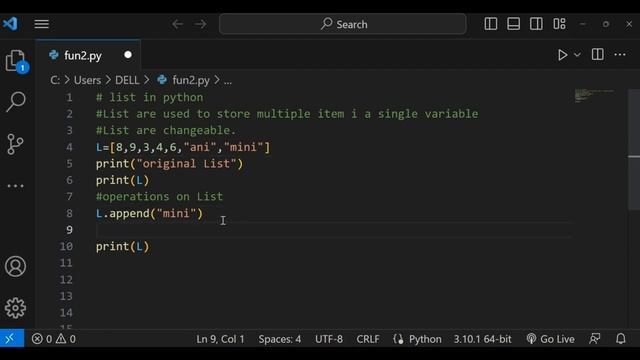This screenshot has height=360, width=640.
Task: Open the remote window indicator in status bar
Action: coord(12,338)
